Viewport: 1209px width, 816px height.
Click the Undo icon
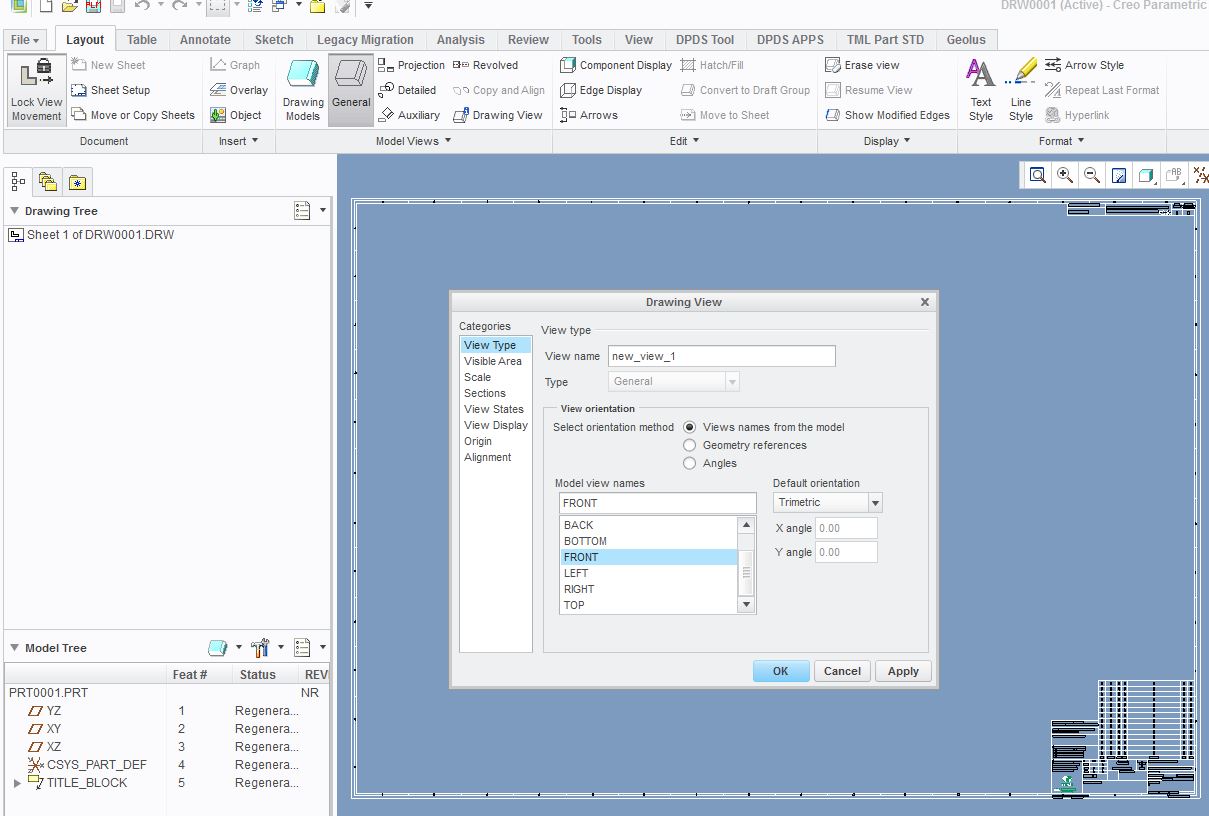tap(141, 6)
